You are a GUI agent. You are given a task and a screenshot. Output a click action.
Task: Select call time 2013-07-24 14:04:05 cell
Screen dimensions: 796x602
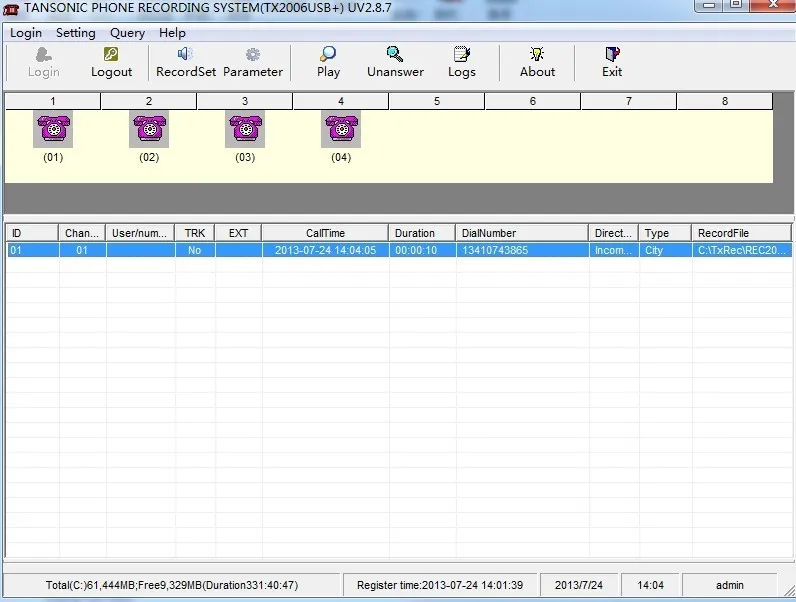point(325,250)
